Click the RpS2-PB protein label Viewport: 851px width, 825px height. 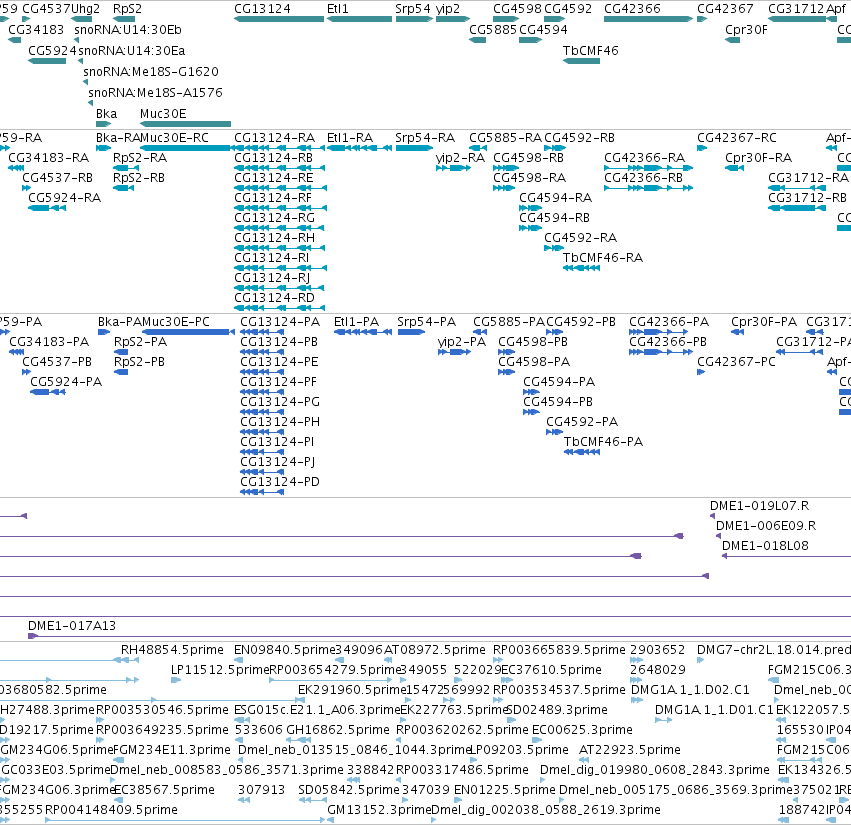click(139, 362)
